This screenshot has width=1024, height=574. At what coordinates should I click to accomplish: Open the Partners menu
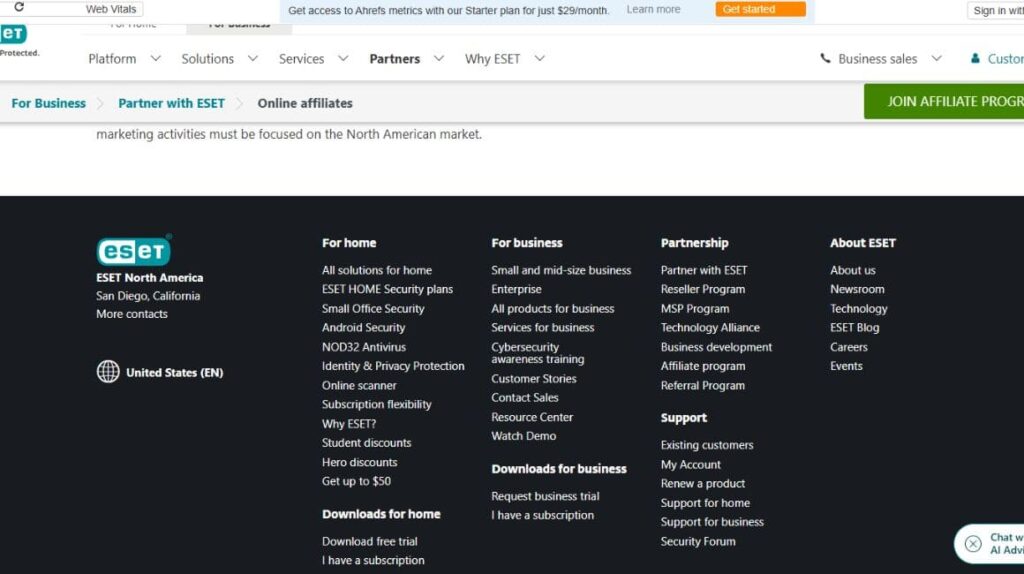tap(394, 59)
